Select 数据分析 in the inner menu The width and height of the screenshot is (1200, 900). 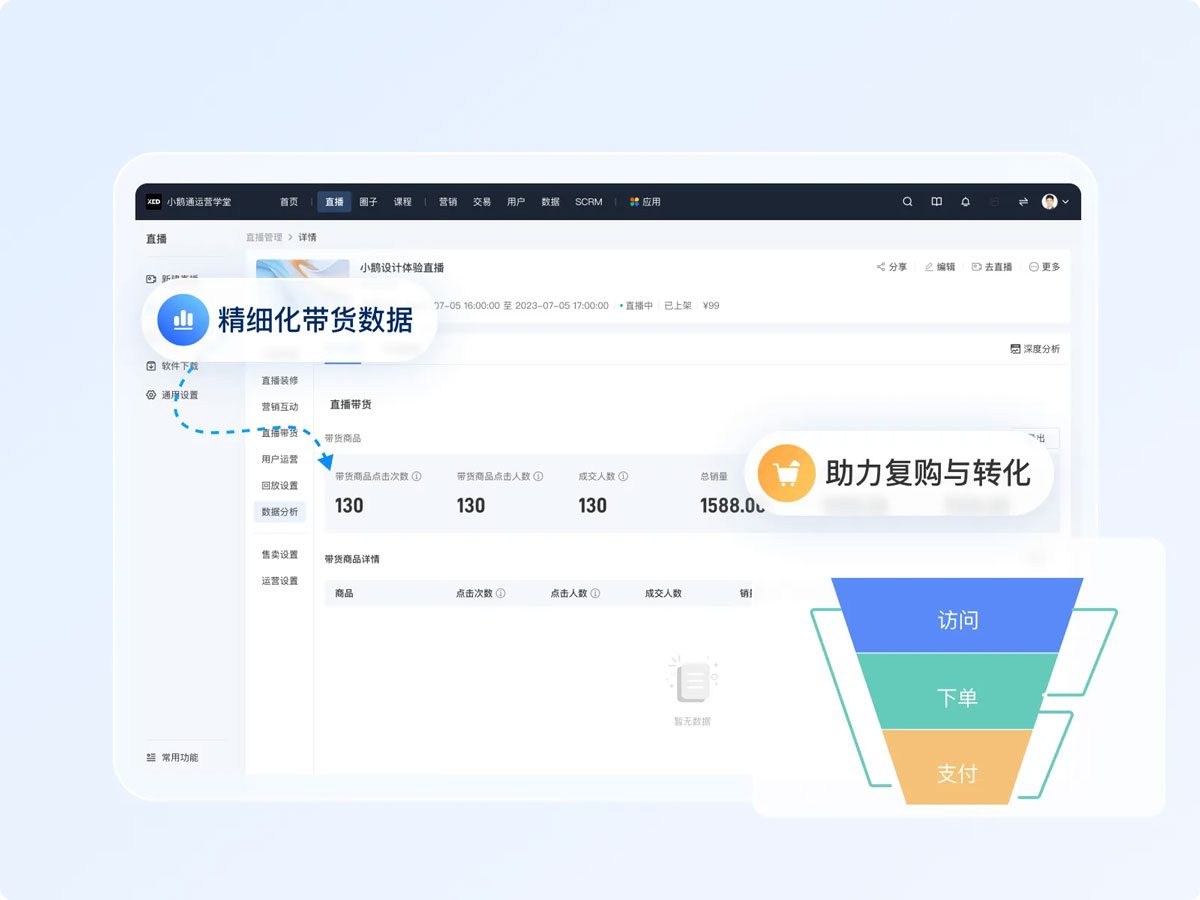click(280, 511)
